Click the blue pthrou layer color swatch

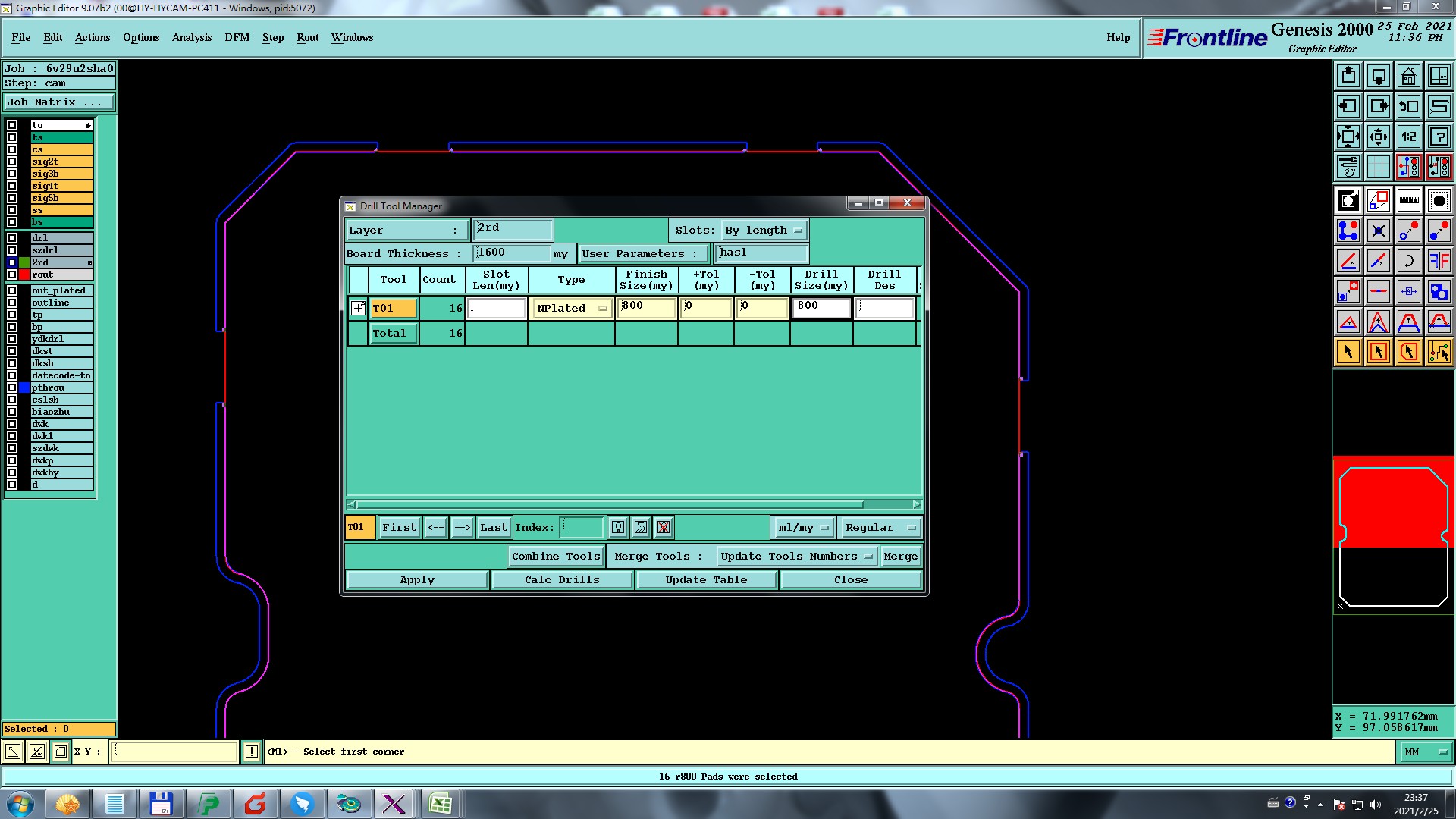coord(24,388)
